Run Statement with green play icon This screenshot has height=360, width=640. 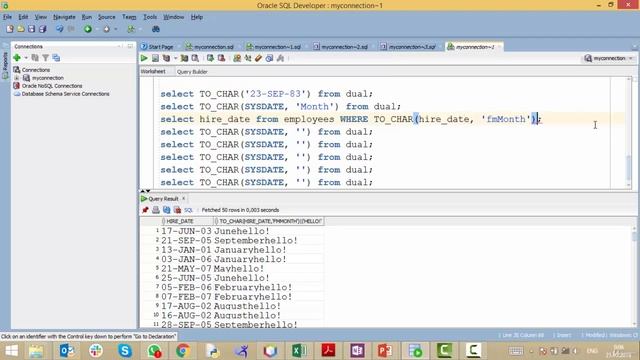point(144,58)
